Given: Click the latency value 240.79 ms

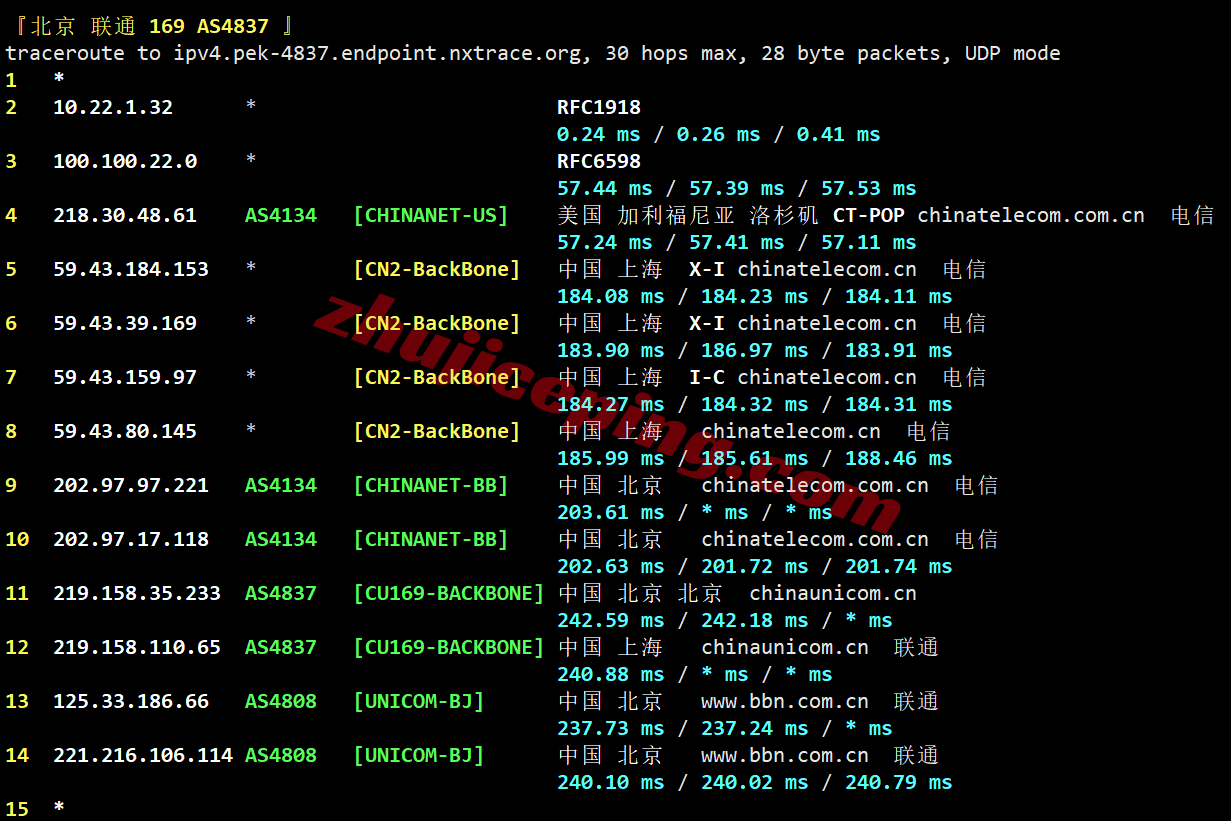Looking at the screenshot, I should click(x=899, y=782).
